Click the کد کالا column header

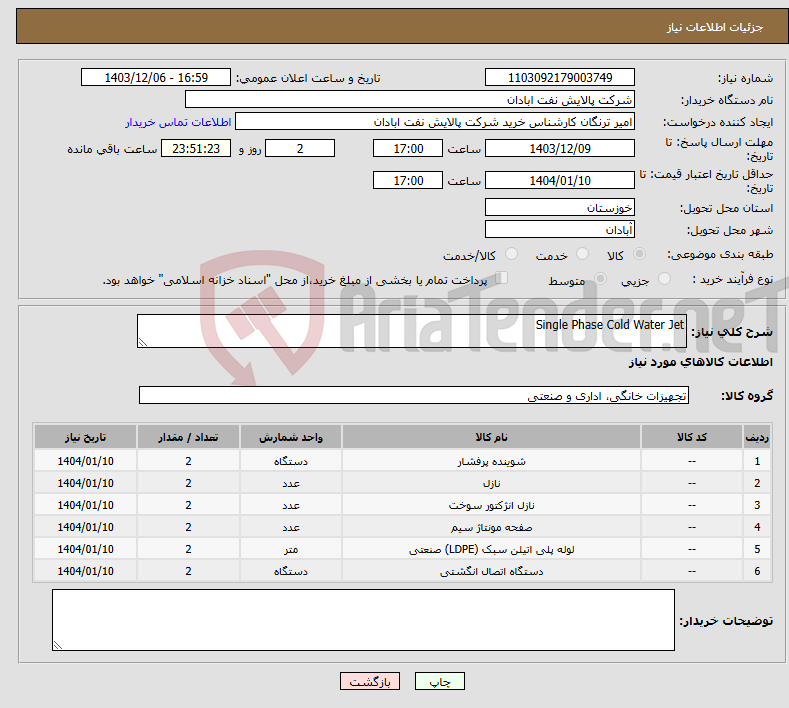tap(692, 437)
